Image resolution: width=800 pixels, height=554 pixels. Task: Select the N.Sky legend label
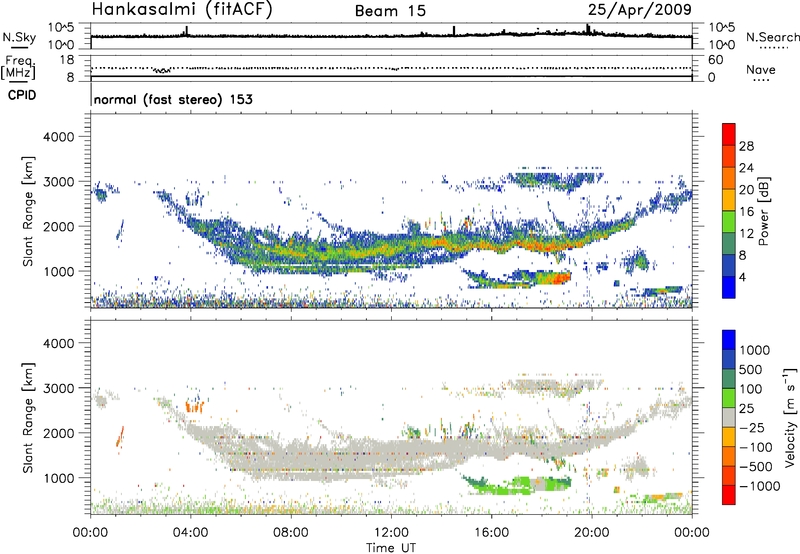coord(19,38)
